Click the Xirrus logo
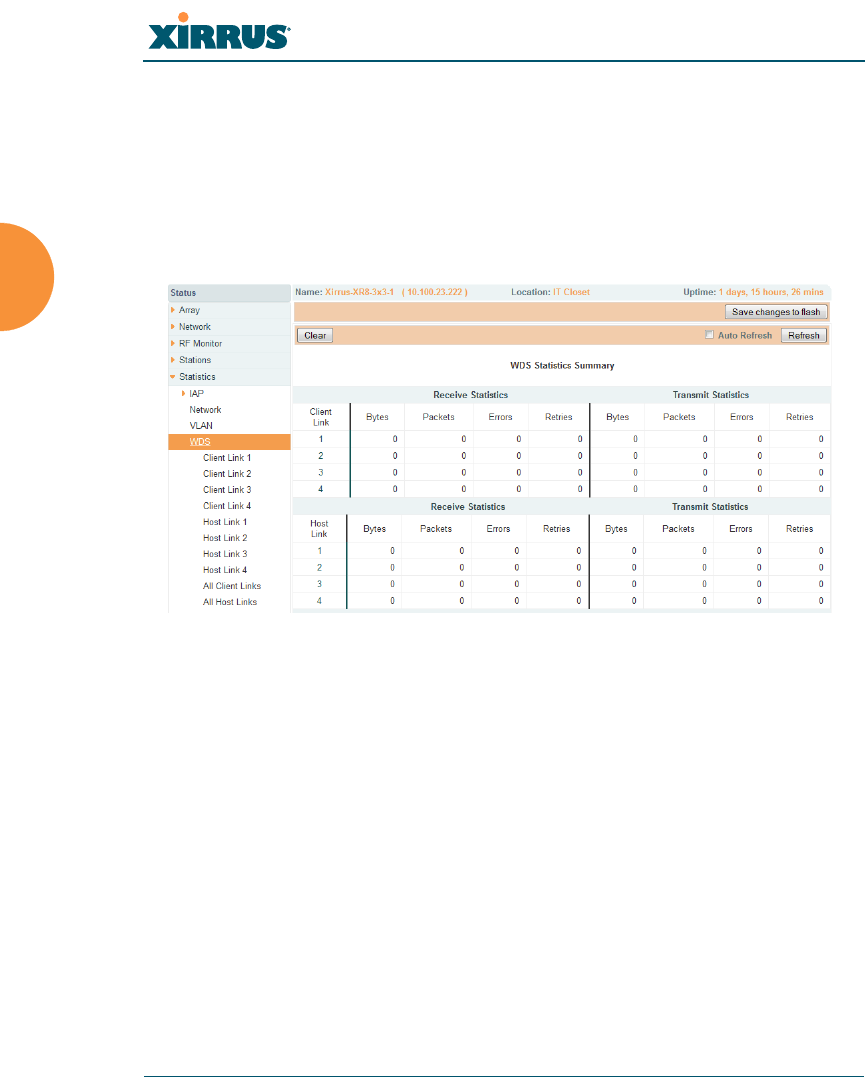Screen dimensions: 865x1077 219,32
